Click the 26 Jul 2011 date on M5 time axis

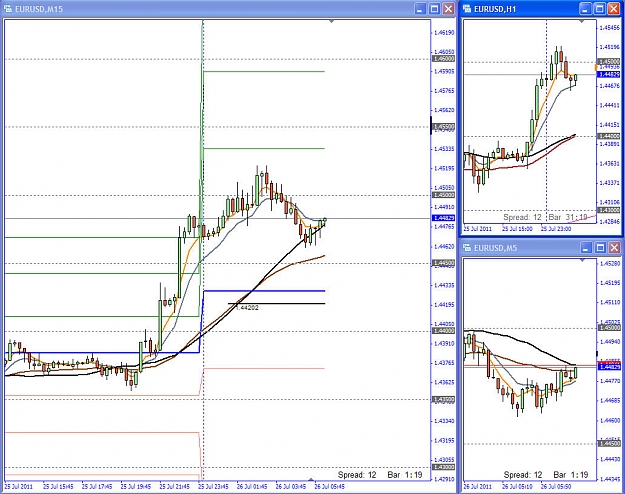point(478,486)
